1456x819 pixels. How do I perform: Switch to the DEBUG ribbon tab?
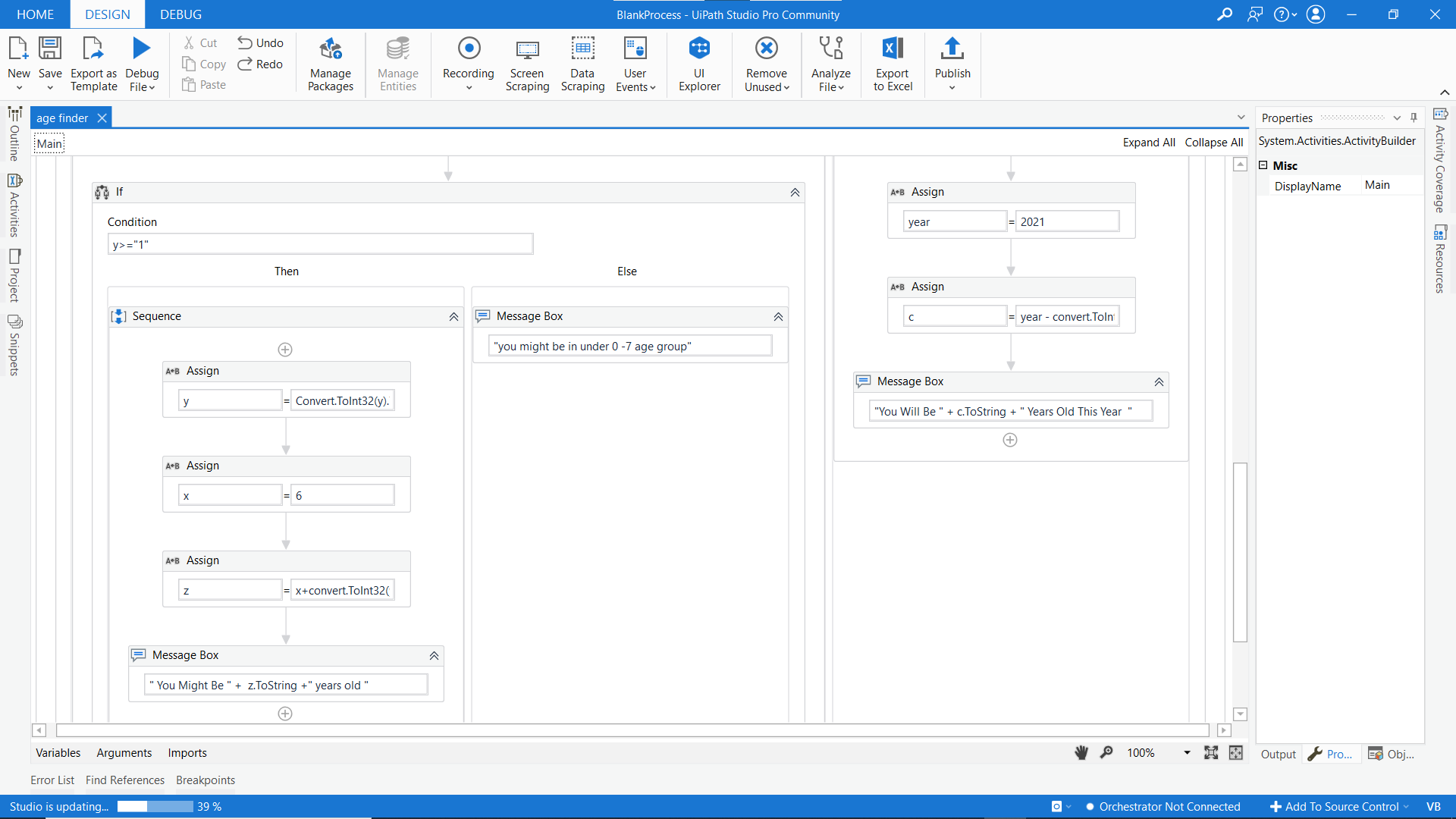(180, 14)
